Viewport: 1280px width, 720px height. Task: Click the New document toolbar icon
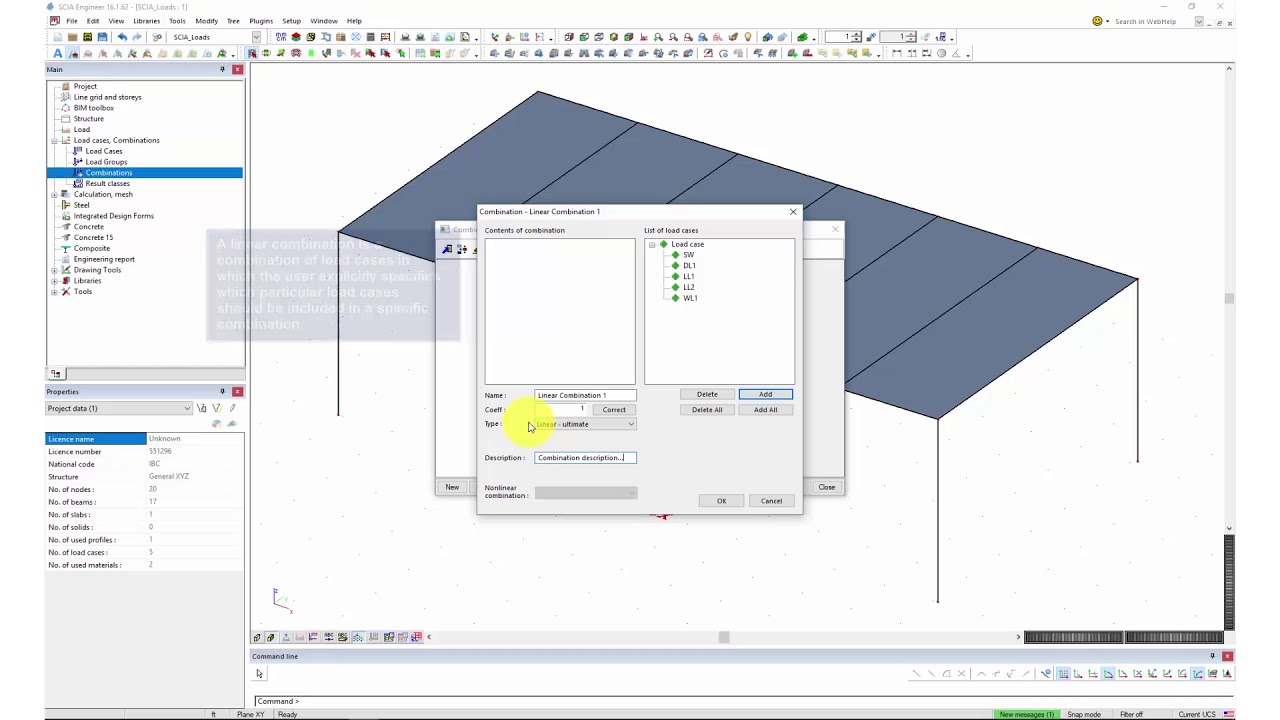coord(59,37)
